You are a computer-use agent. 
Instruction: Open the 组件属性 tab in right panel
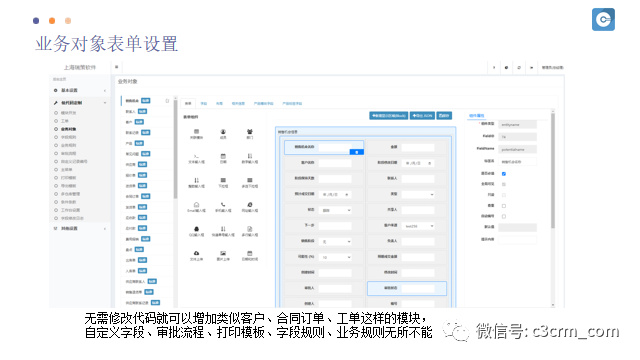coord(476,116)
